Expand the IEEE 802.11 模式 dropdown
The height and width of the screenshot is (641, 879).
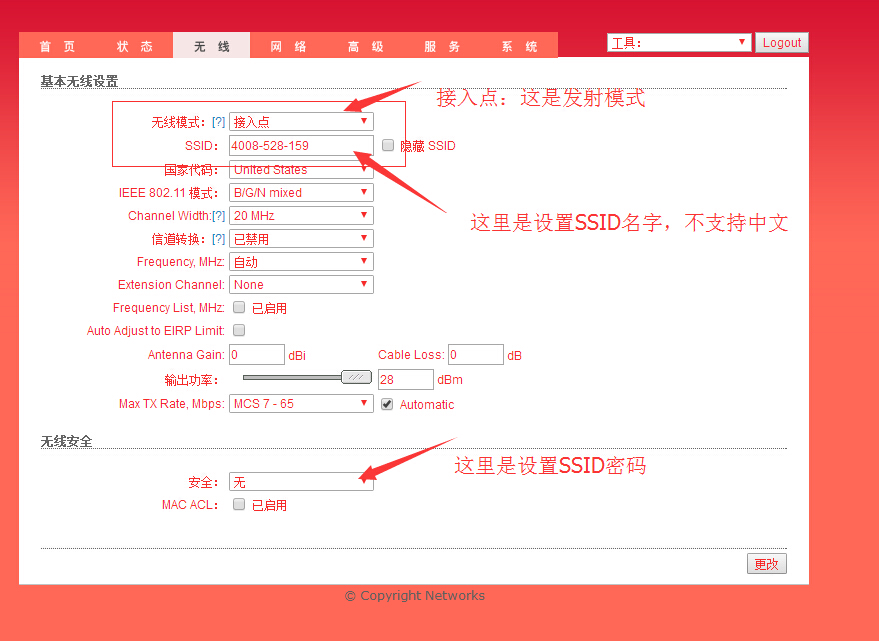click(x=301, y=192)
